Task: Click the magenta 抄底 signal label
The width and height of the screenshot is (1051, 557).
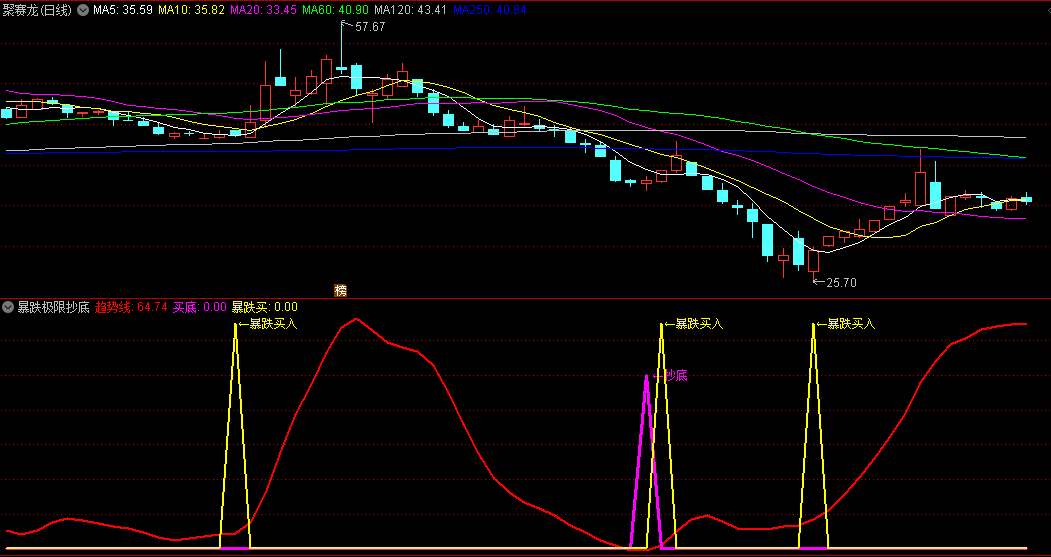Action: 673,376
